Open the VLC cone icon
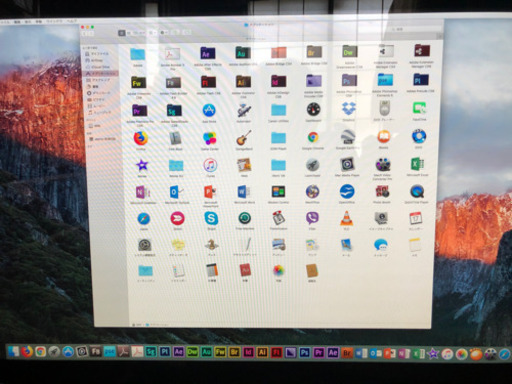Viewport: 512px width, 384px height. pos(347,218)
